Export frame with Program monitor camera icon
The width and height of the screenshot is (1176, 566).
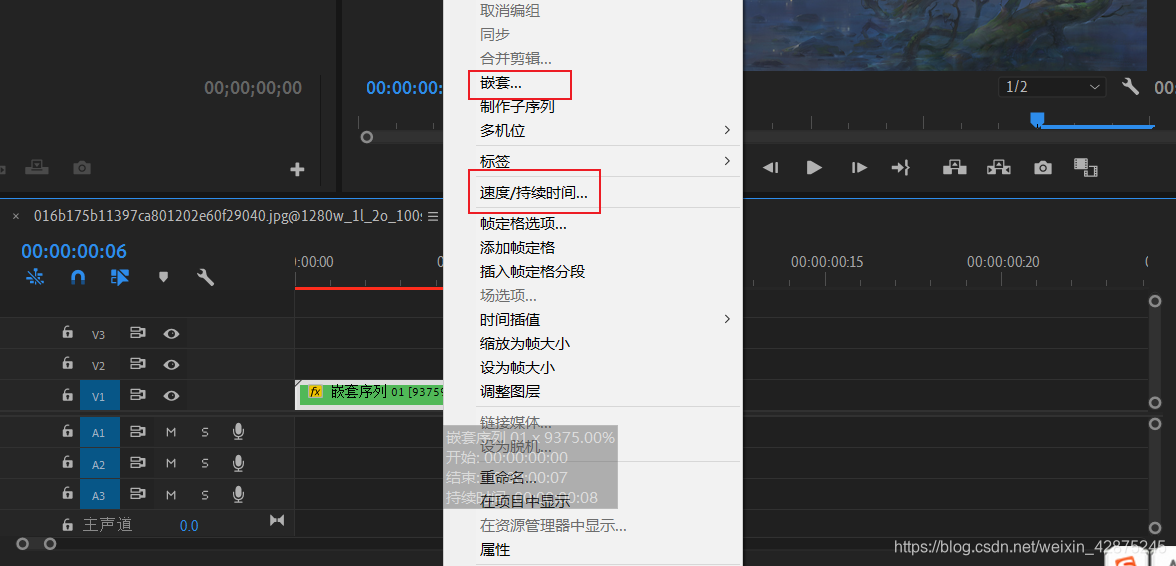(x=1042, y=168)
